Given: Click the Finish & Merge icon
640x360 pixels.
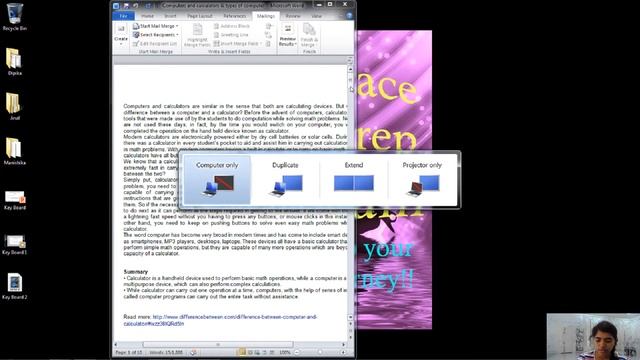Looking at the screenshot, I should click(309, 35).
